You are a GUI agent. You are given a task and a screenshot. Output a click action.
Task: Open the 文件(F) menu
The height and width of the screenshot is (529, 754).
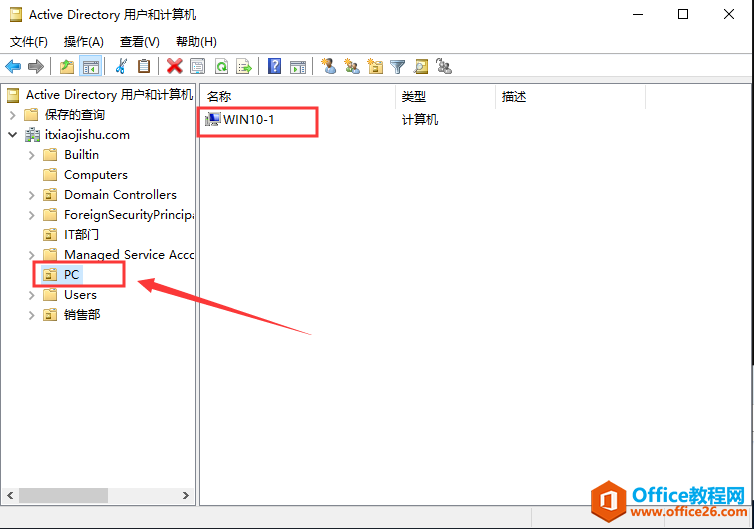click(x=29, y=42)
